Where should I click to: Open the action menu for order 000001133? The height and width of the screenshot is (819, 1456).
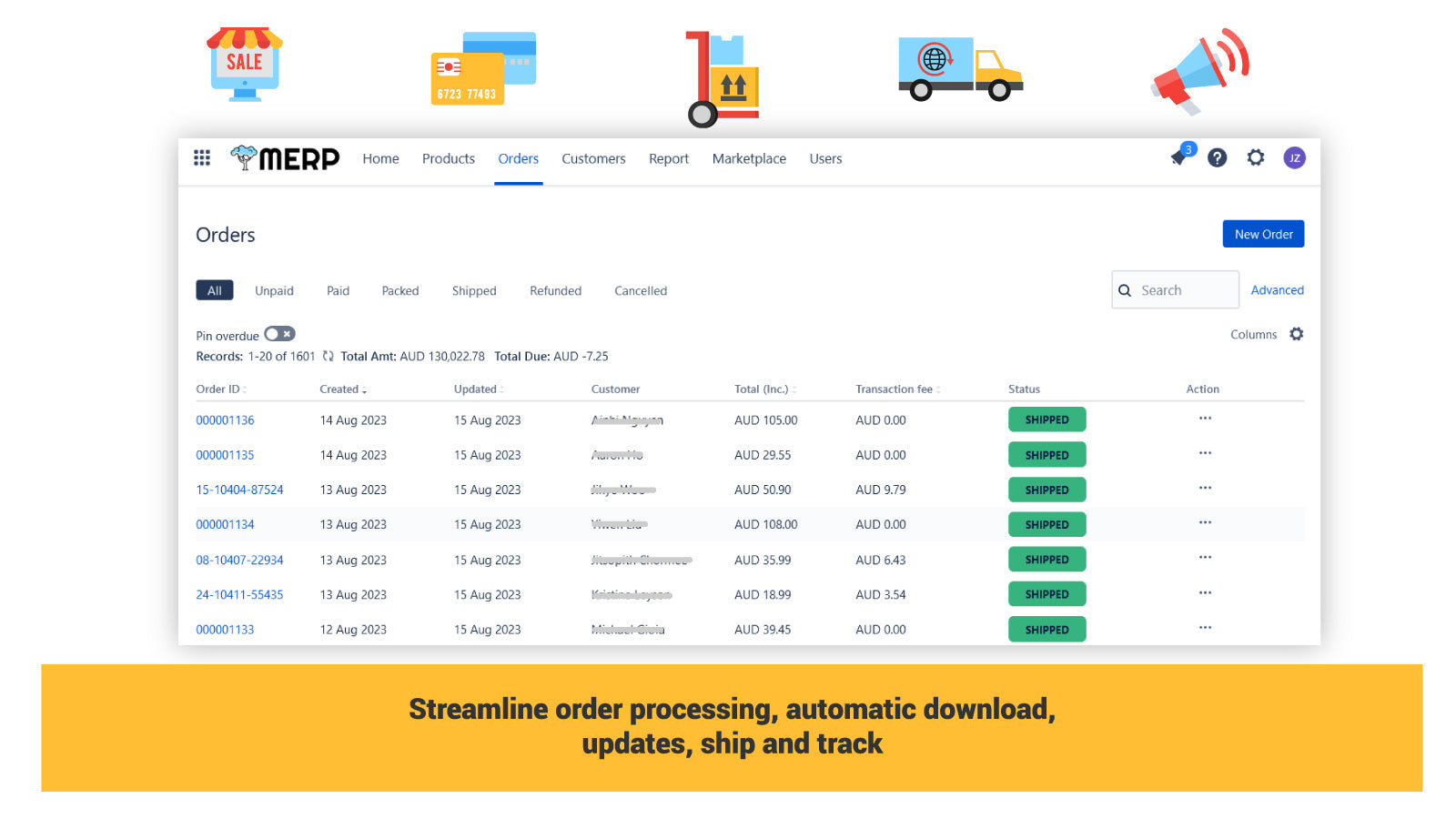click(x=1205, y=628)
